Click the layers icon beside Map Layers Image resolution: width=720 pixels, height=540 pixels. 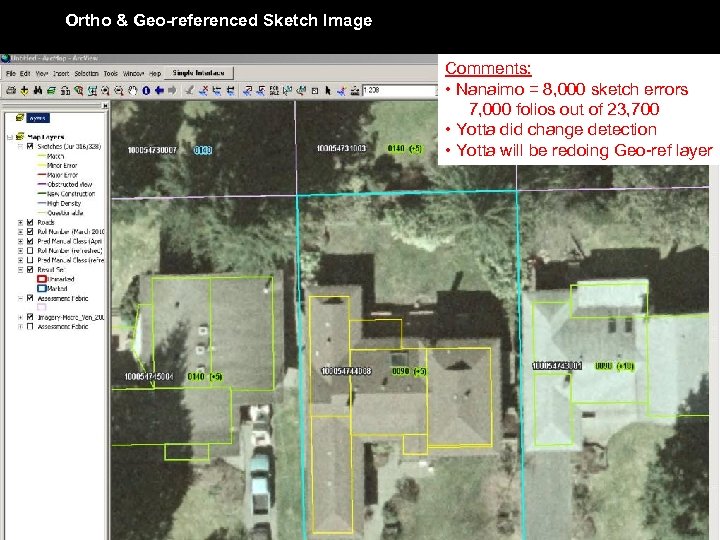coord(20,136)
